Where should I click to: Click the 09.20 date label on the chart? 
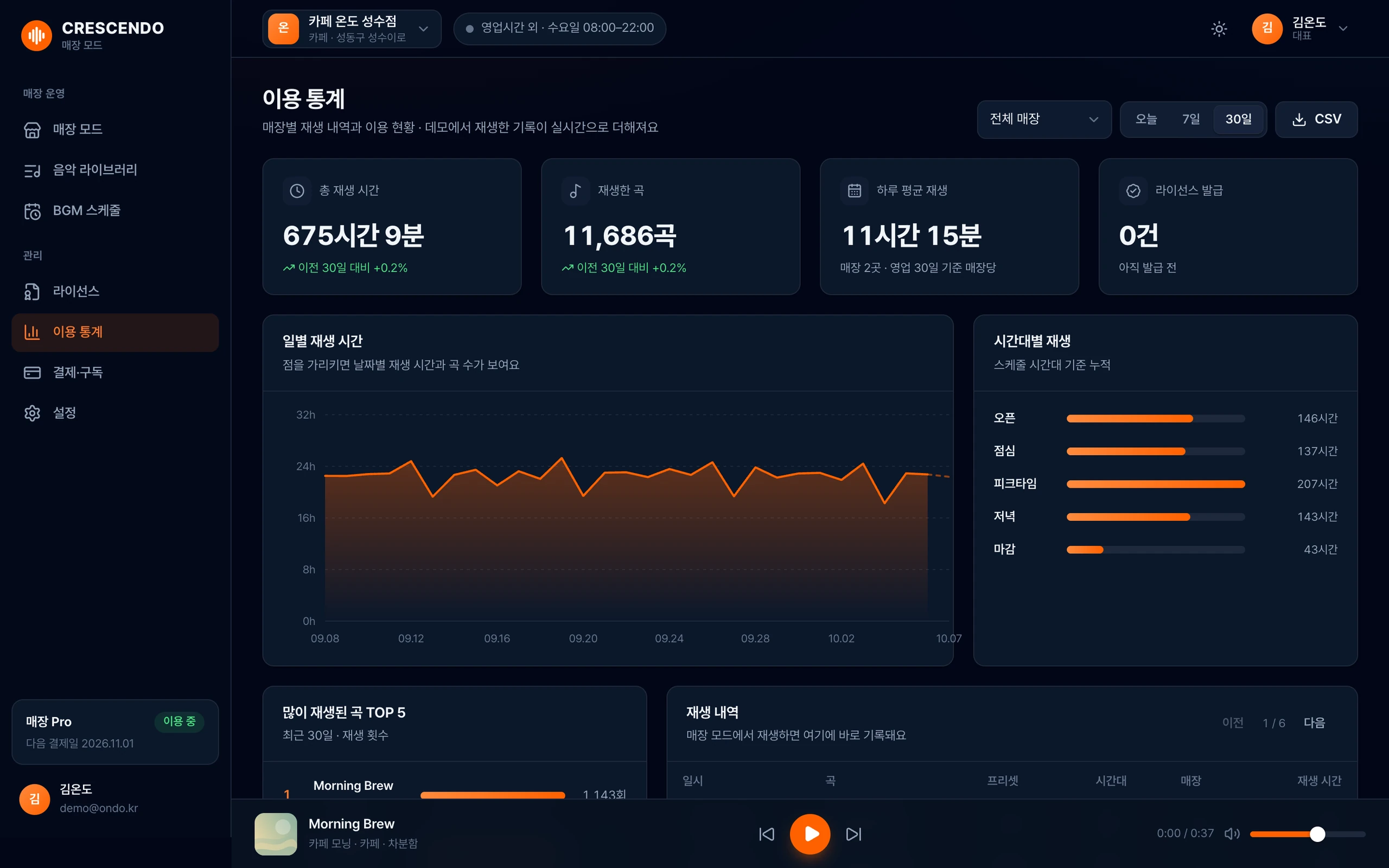[583, 639]
